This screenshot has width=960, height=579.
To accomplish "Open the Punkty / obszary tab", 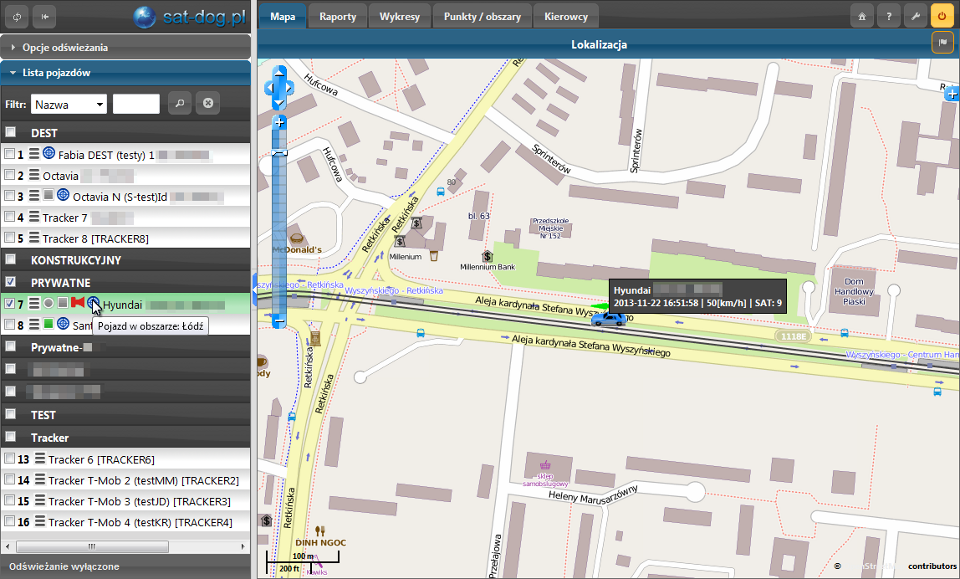I will (x=484, y=17).
